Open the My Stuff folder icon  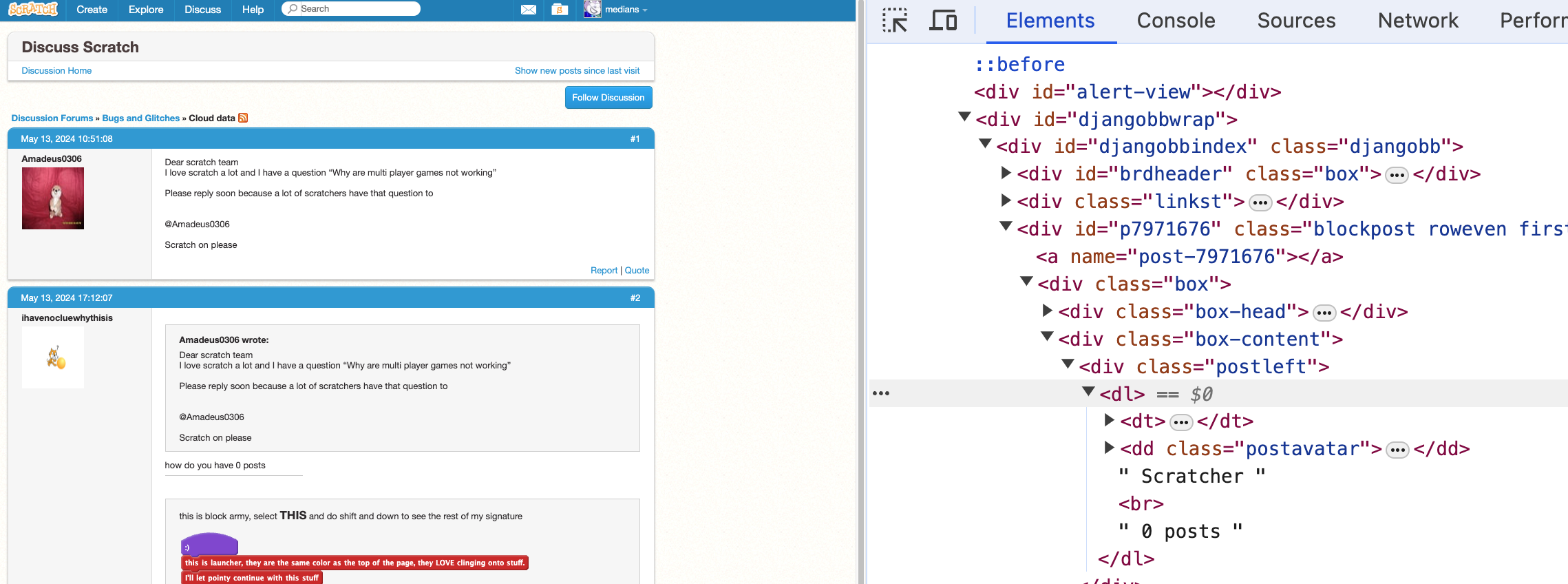click(560, 10)
